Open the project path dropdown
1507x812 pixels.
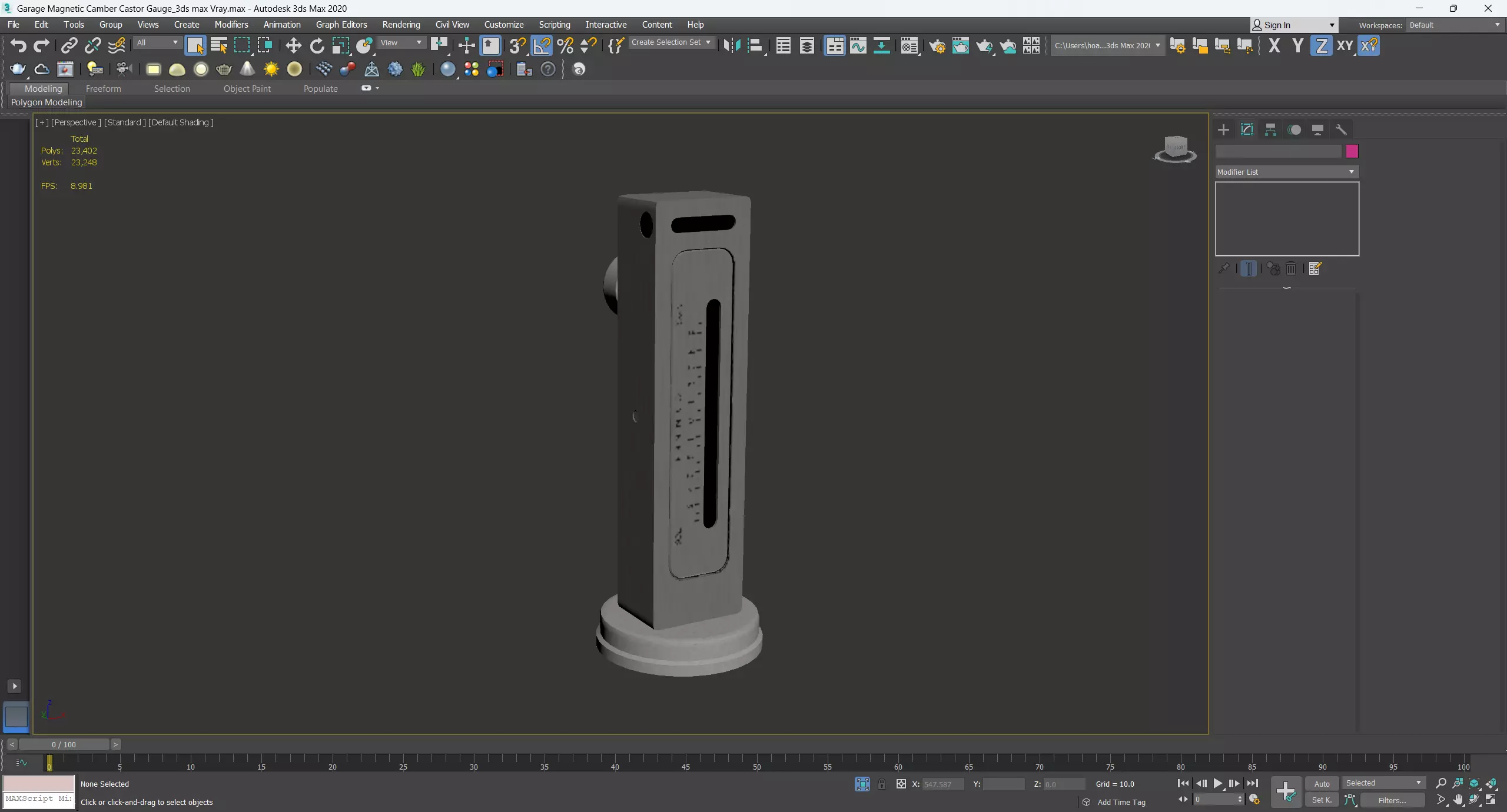pyautogui.click(x=1107, y=45)
